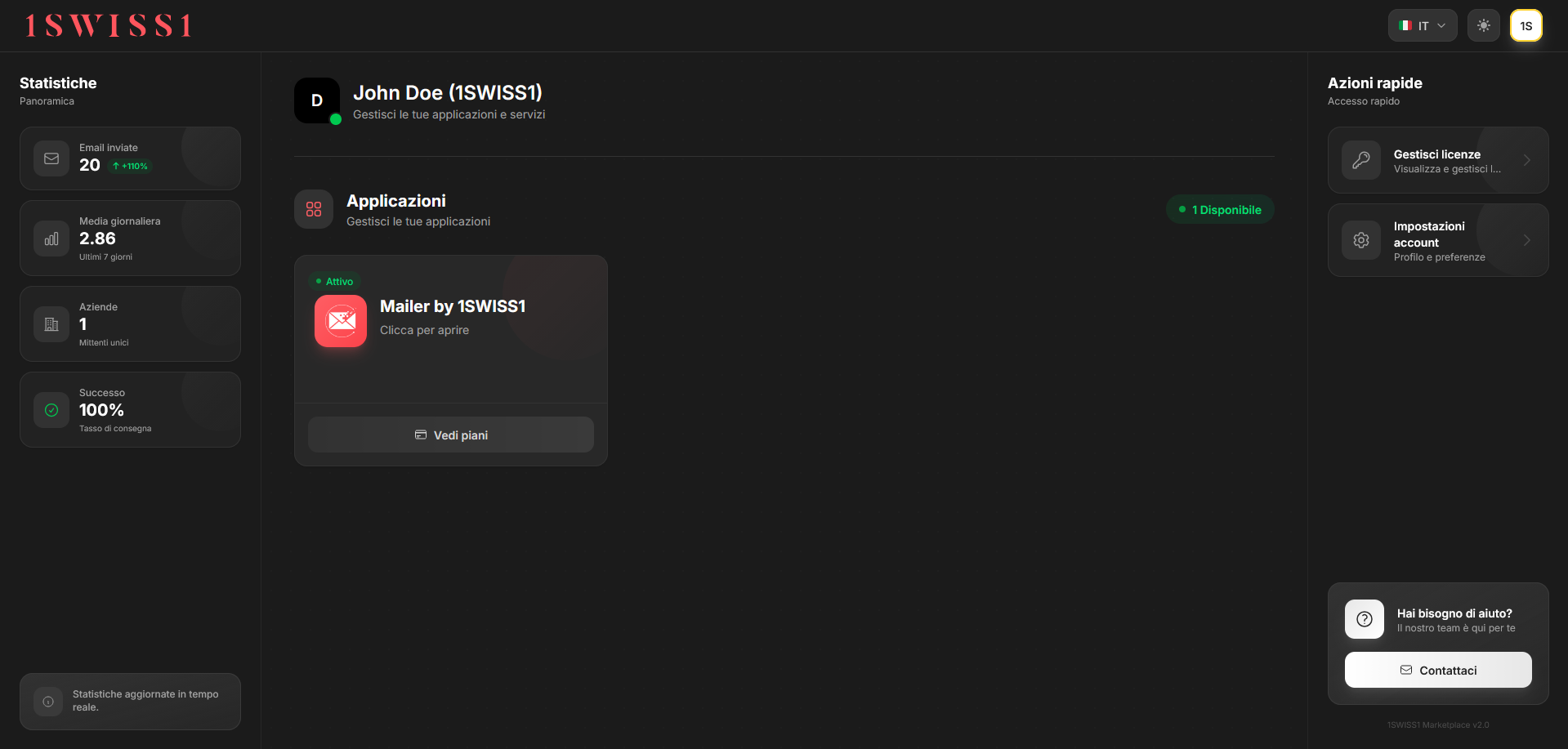Expand Impostazioni account with its chevron
This screenshot has height=749, width=1568.
1527,240
